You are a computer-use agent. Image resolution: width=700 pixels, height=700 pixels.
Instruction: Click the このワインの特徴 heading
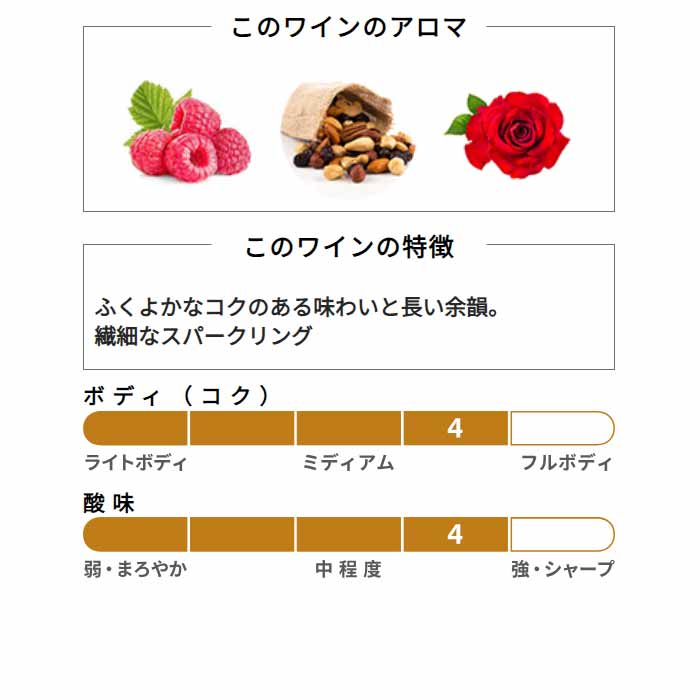click(349, 246)
